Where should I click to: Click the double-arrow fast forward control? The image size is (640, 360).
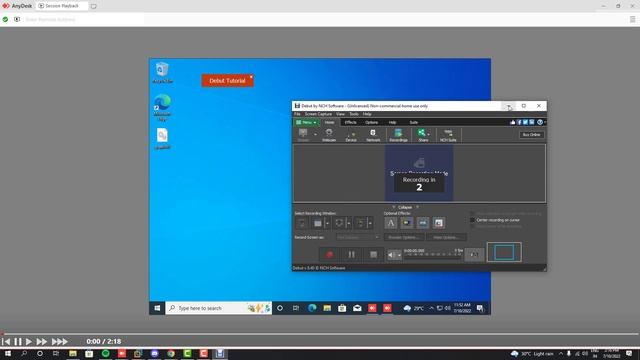[x=42, y=341]
